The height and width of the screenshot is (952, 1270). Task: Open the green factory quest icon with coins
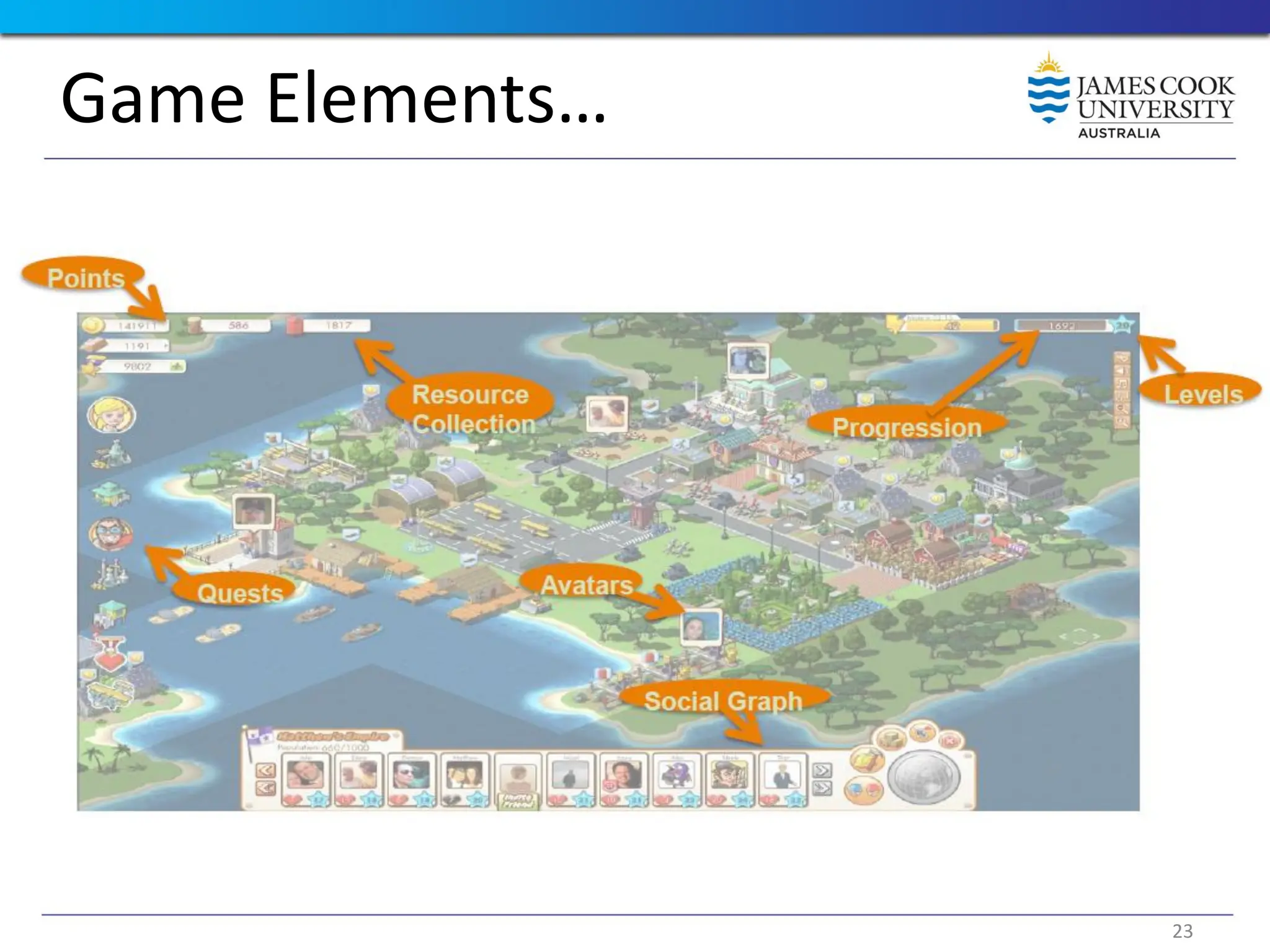coord(111,454)
